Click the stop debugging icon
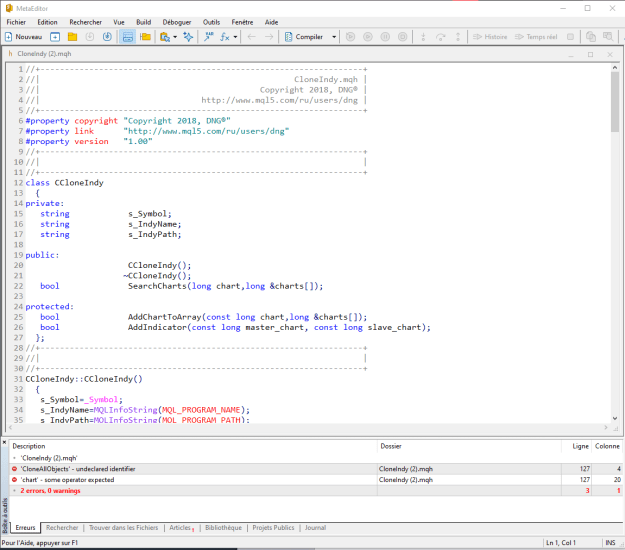 pyautogui.click(x=403, y=37)
